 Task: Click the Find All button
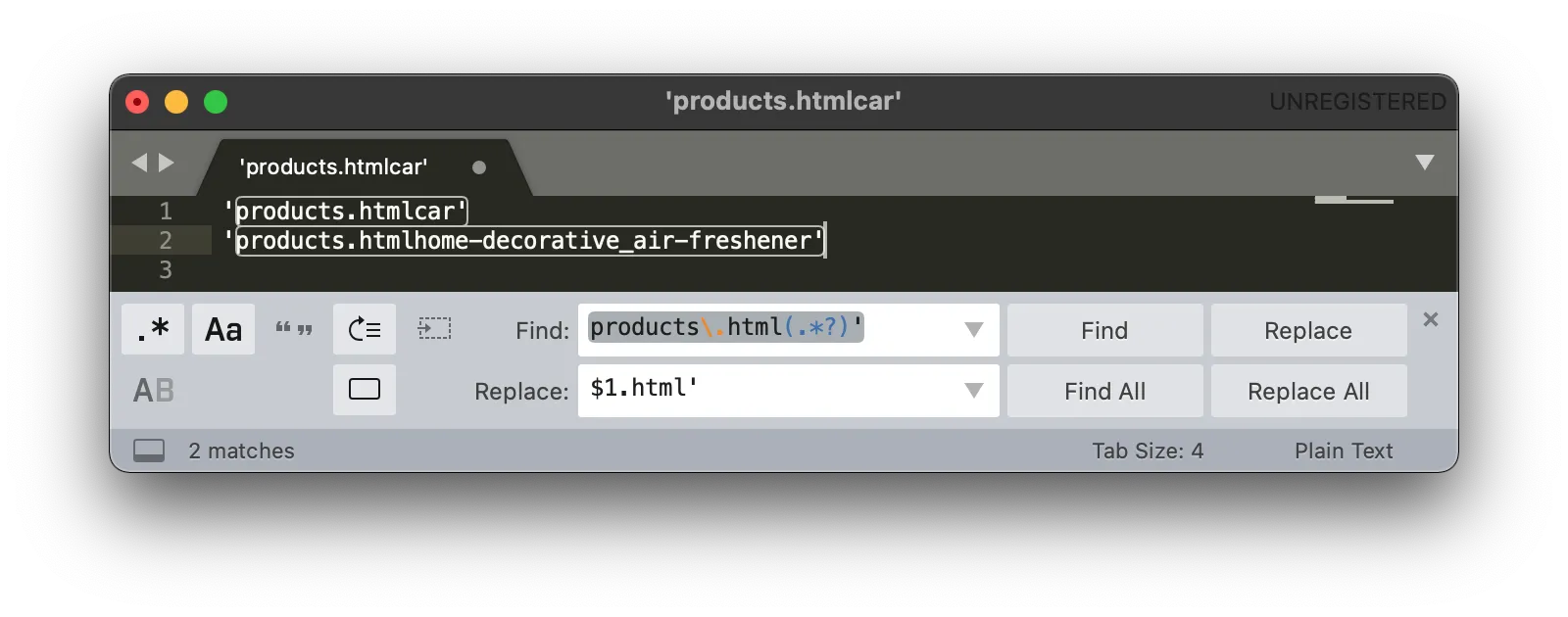click(1104, 391)
